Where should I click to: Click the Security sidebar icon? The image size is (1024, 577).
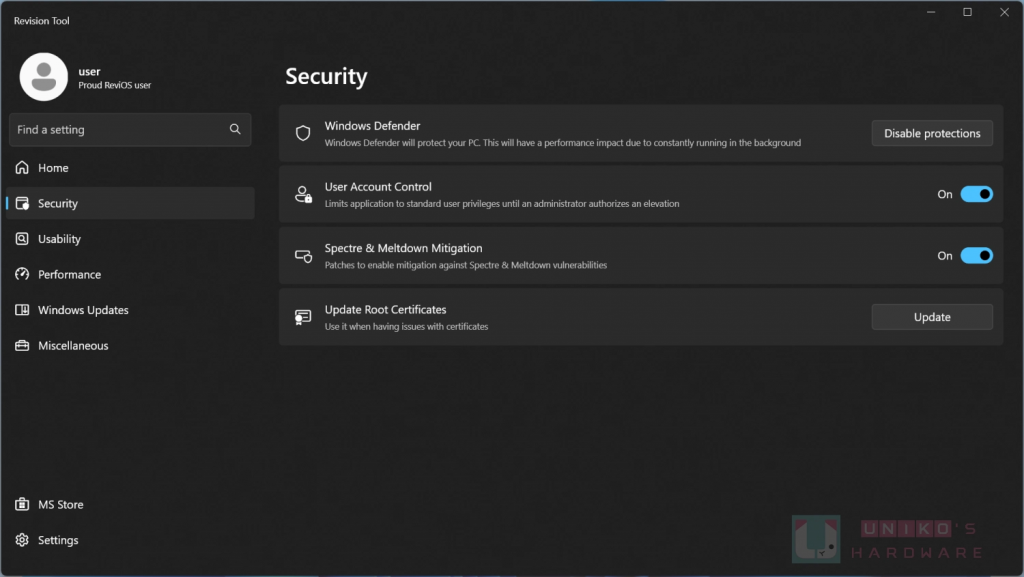point(22,203)
